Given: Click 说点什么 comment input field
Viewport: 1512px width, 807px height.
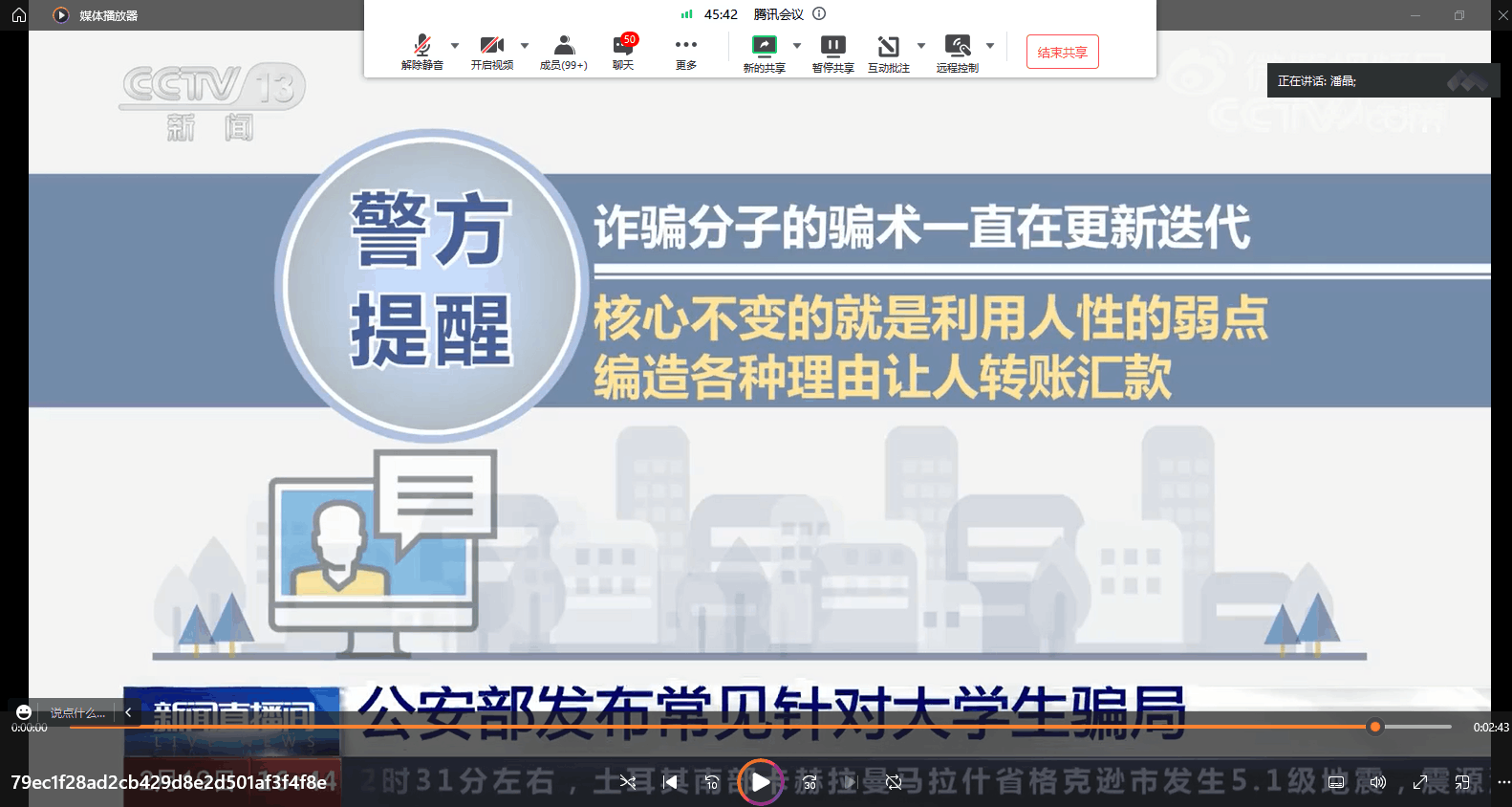Looking at the screenshot, I should 77,712.
